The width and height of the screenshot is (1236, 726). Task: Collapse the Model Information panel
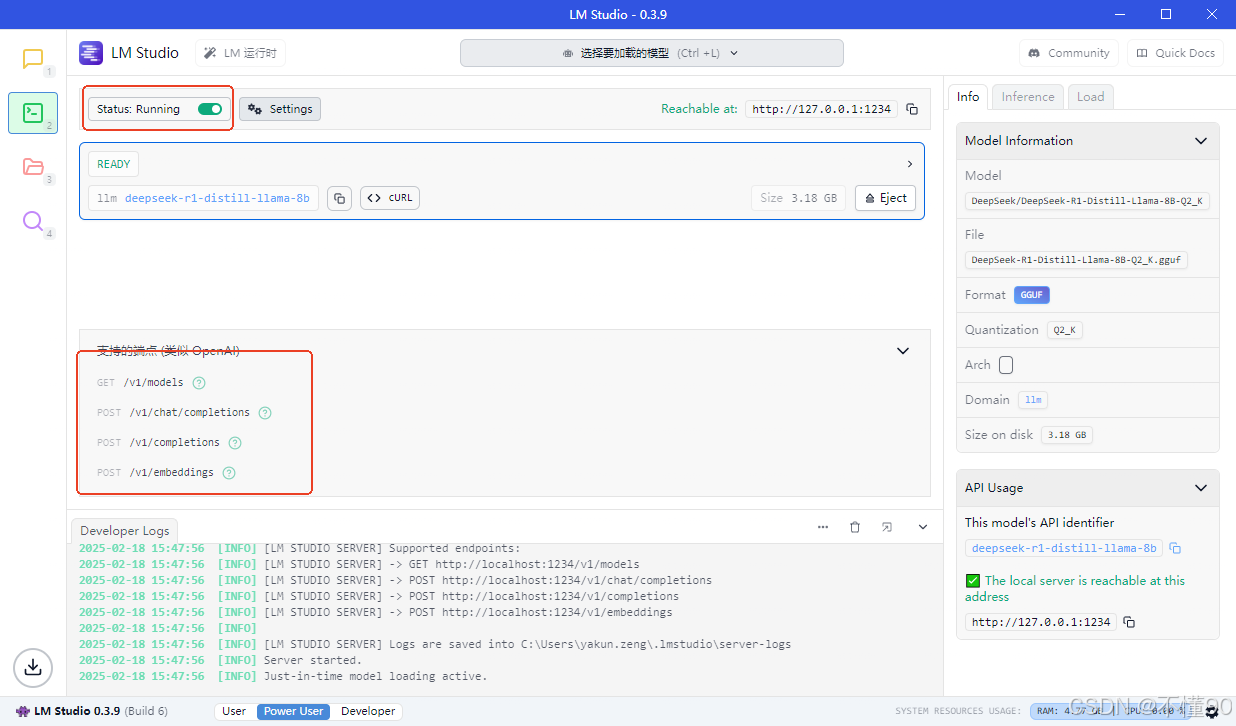1200,140
